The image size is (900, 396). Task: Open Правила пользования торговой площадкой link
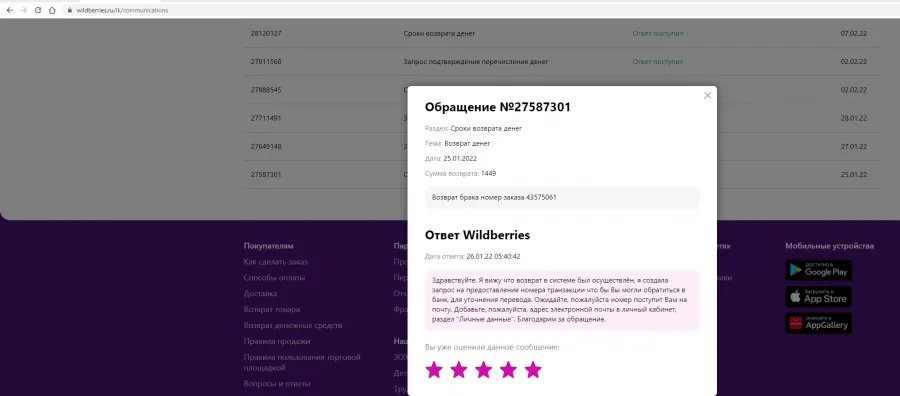pyautogui.click(x=302, y=362)
